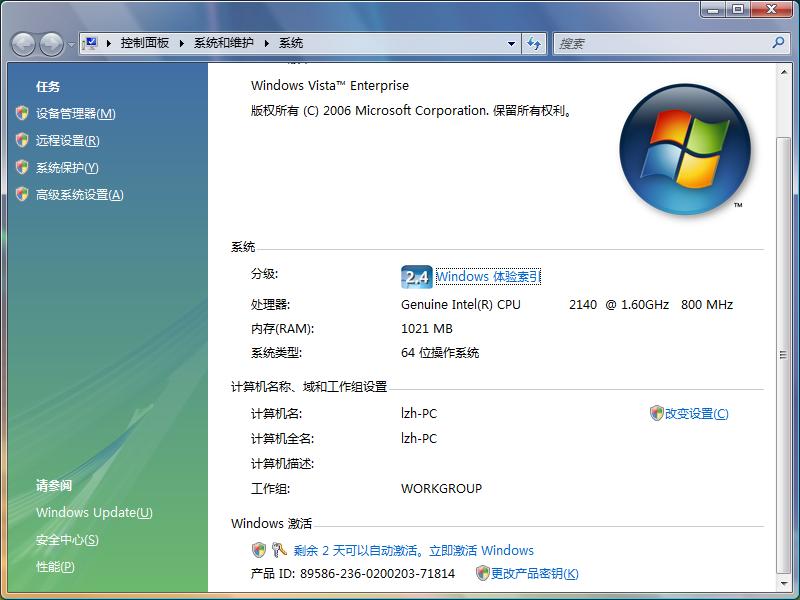Maximize the System window
Screen dimensions: 800x600
738,9
